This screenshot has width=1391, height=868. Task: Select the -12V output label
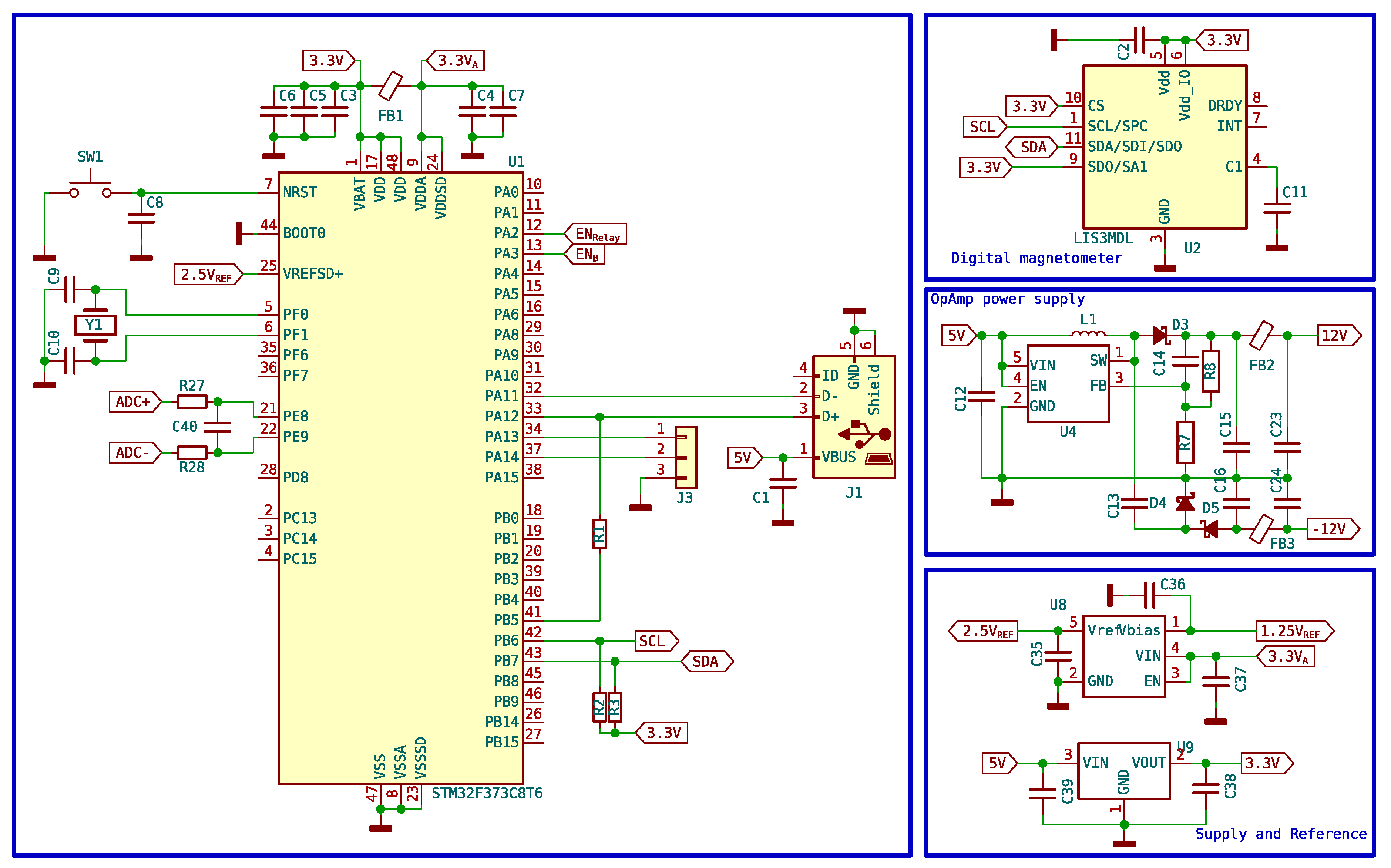tap(1332, 529)
